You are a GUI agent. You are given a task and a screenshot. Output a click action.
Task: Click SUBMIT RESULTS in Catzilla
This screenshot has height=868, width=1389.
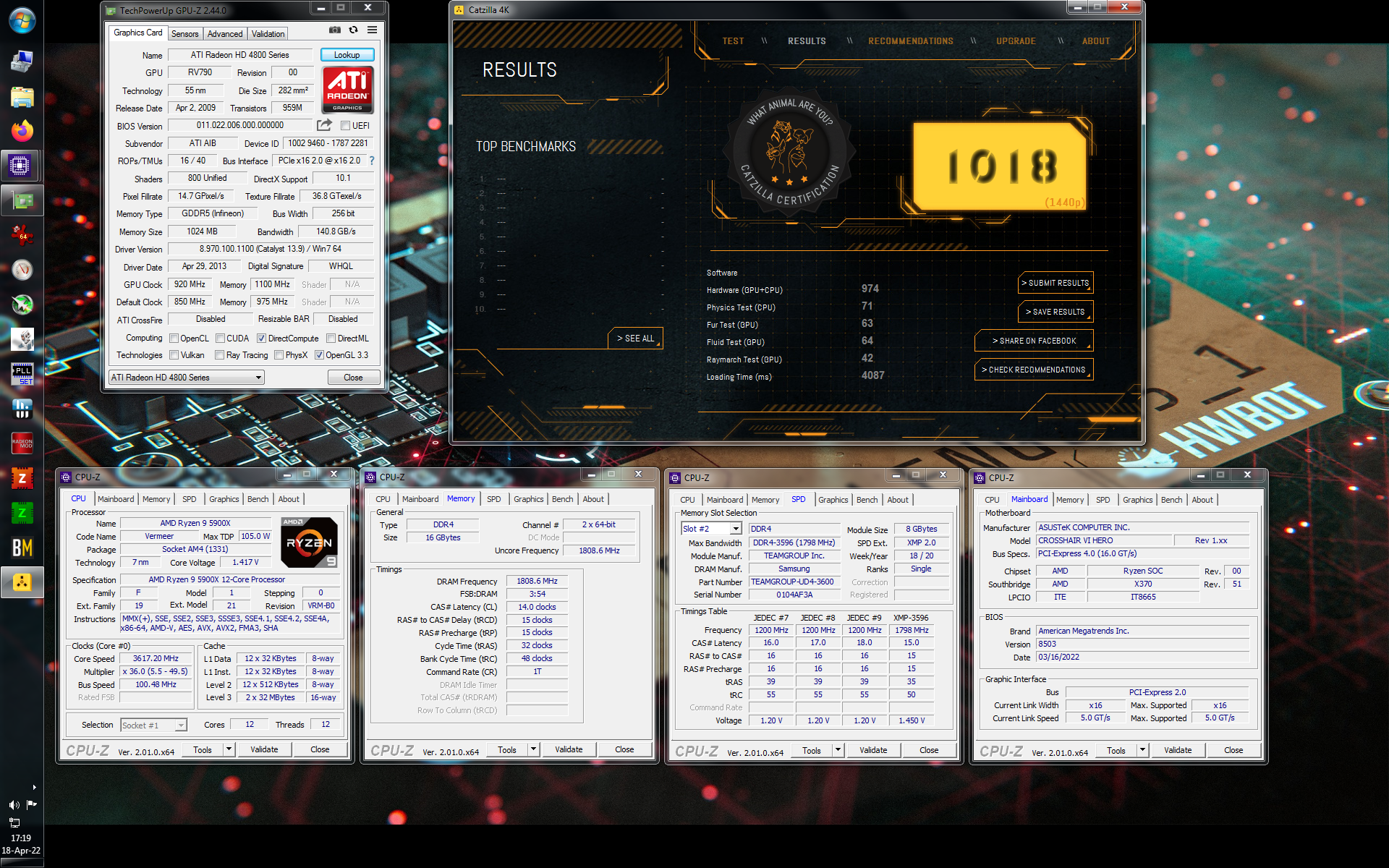coord(1055,283)
